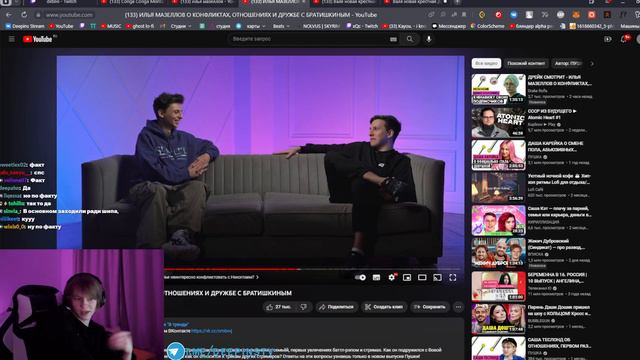Image resolution: width=640 pixels, height=360 pixels.
Task: Expand the chapter title in the player
Action: [x=211, y=277]
